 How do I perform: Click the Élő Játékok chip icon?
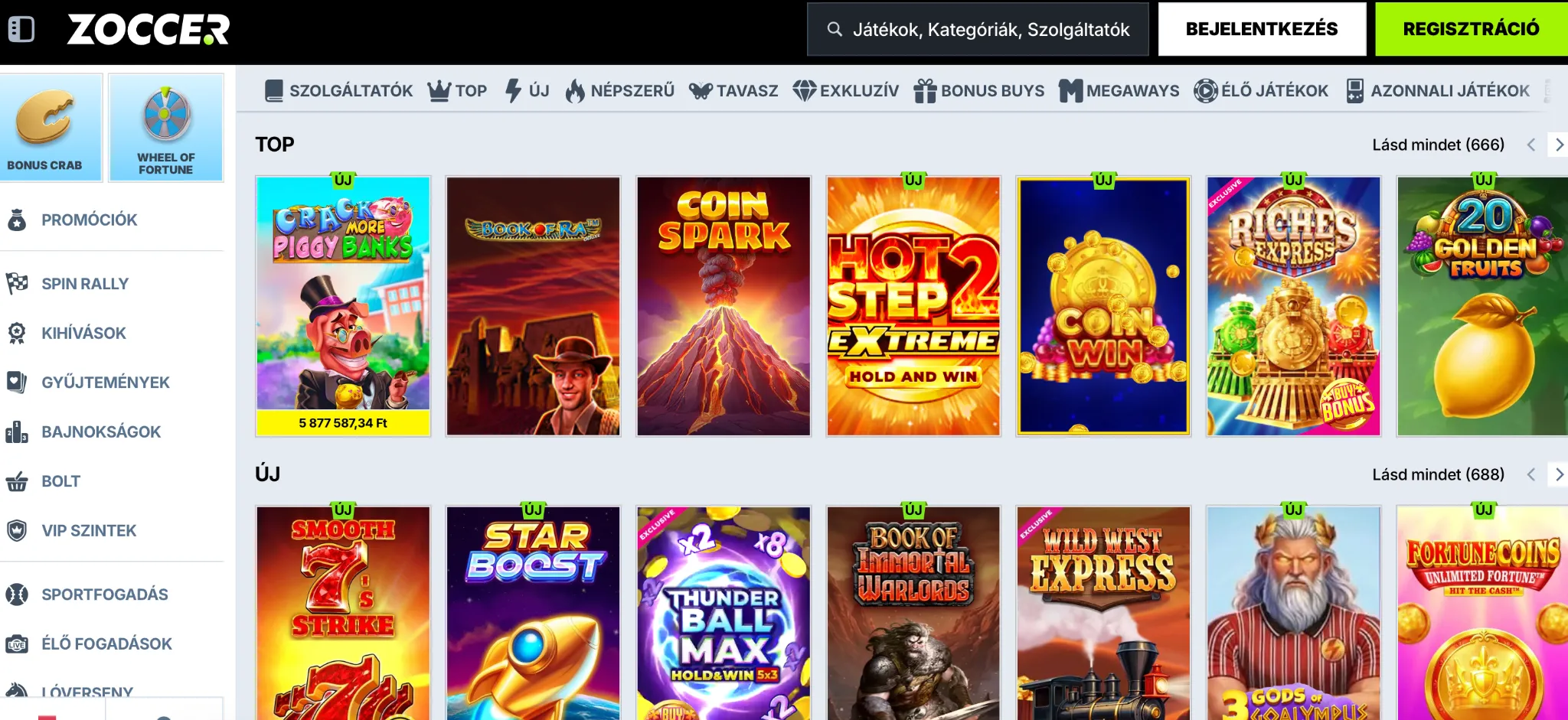(x=1205, y=91)
